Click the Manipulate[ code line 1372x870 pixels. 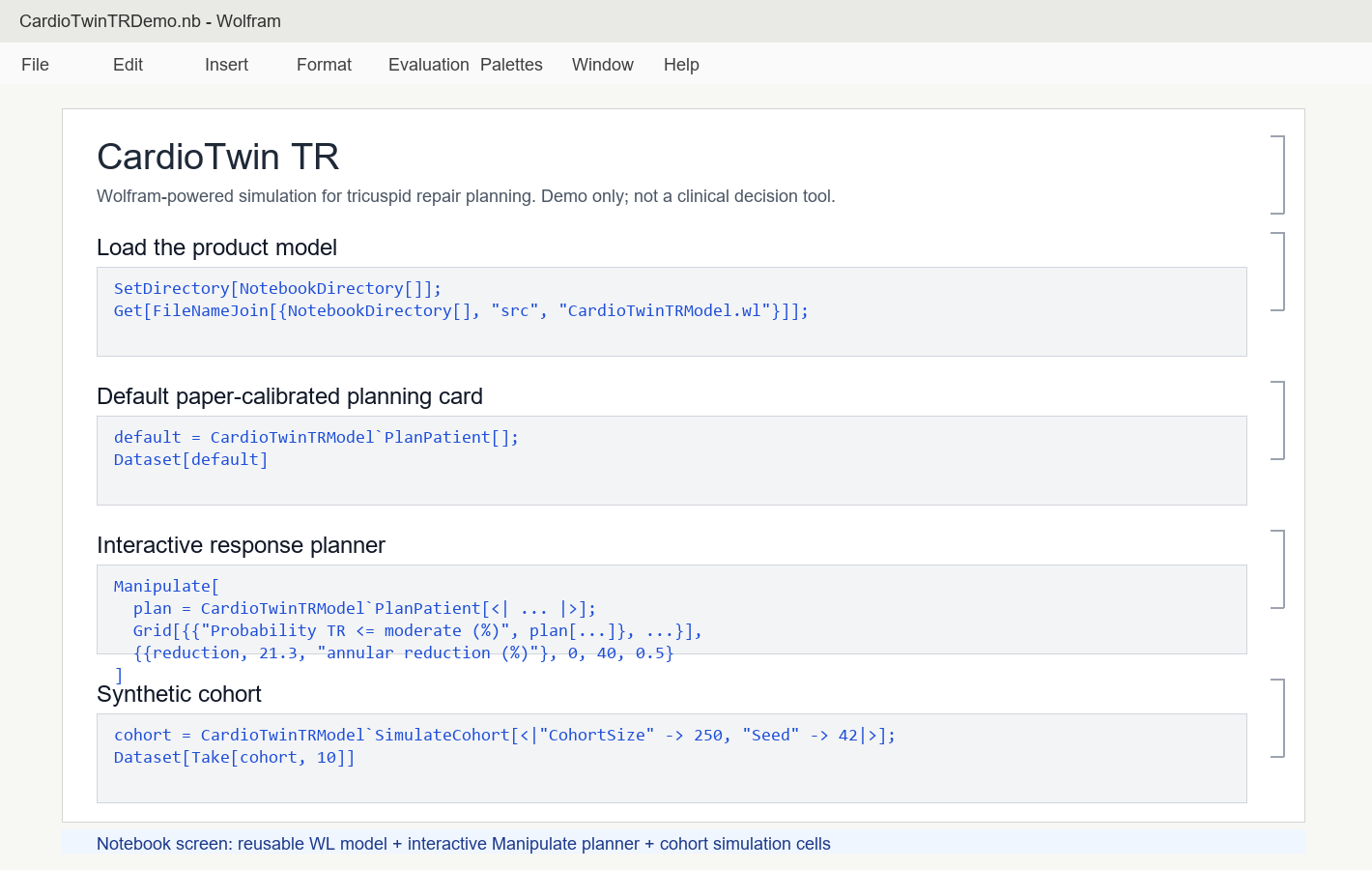coord(166,586)
